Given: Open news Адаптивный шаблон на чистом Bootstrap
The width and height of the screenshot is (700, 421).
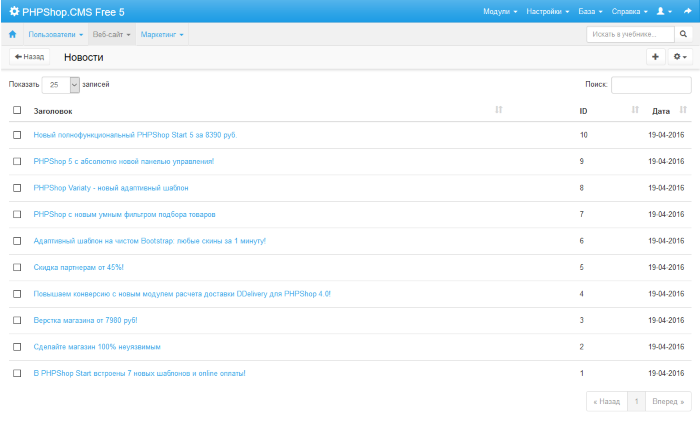Looking at the screenshot, I should coord(150,241).
